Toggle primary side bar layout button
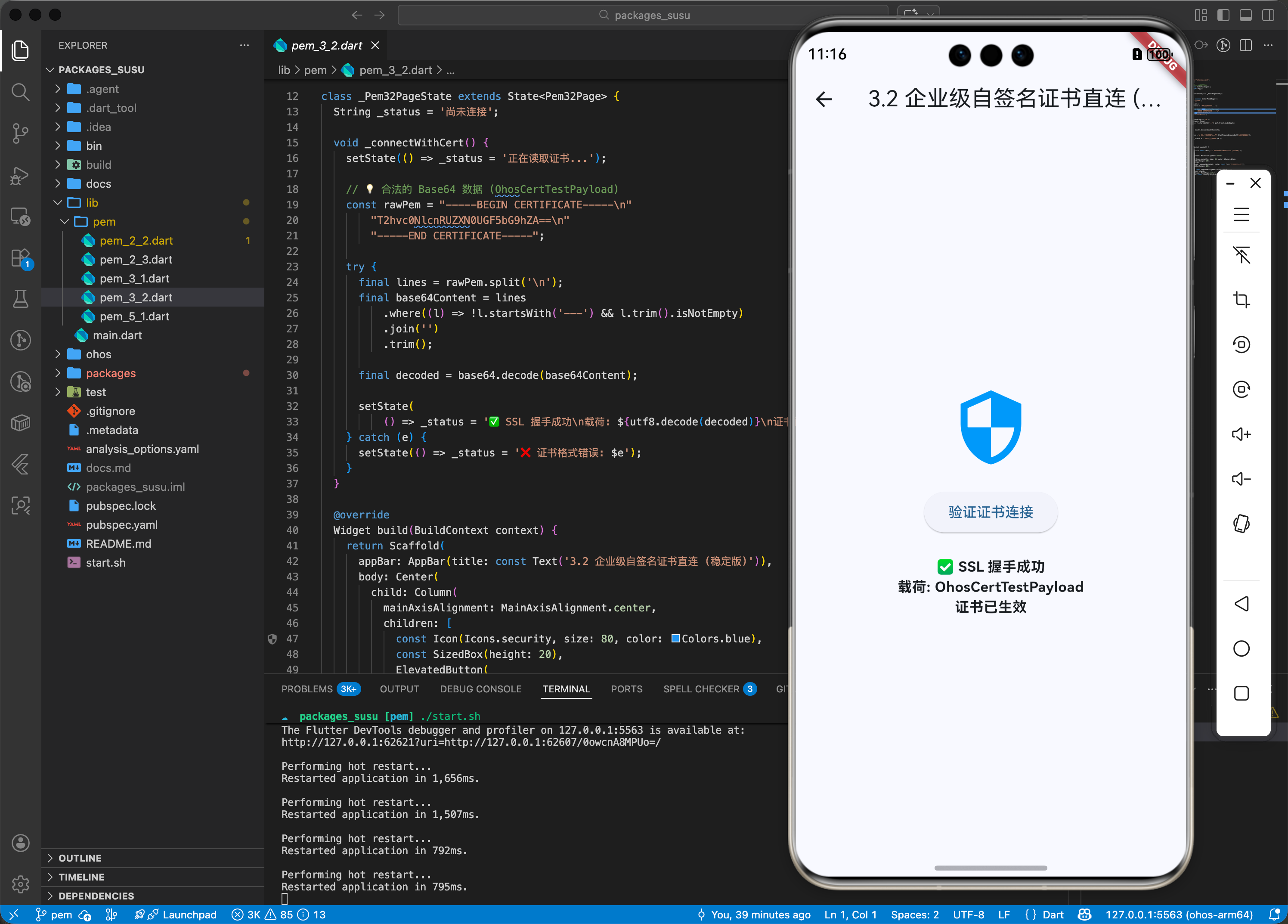1288x924 pixels. click(x=1223, y=16)
